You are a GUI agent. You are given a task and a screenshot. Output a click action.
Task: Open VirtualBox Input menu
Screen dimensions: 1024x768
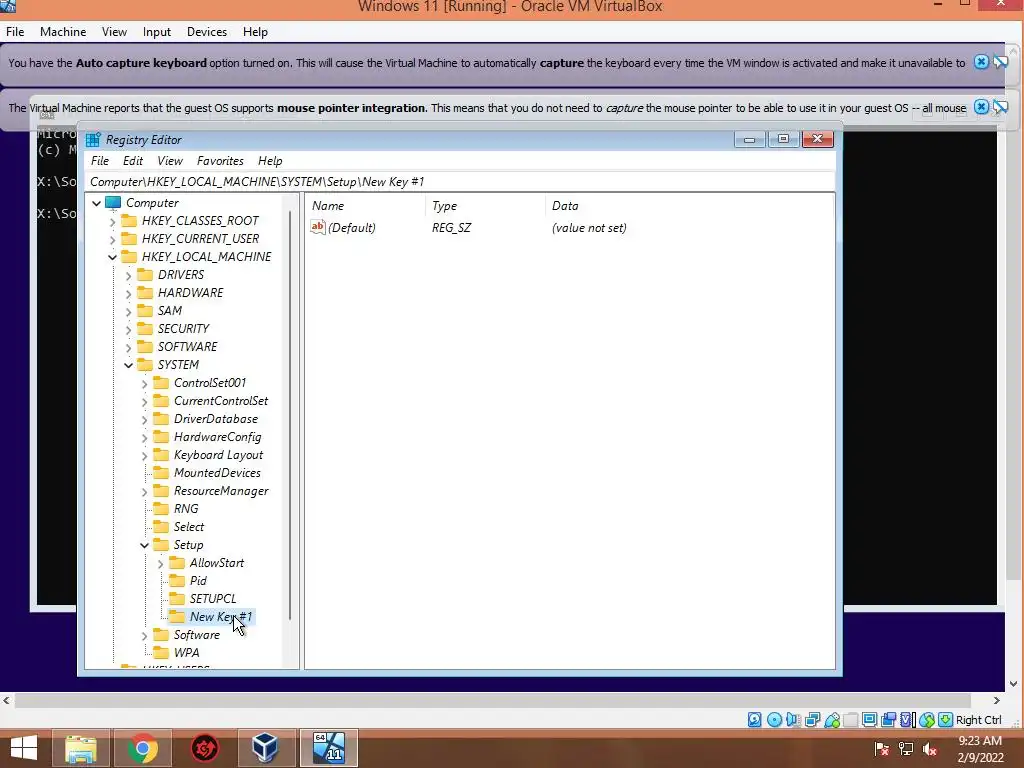tap(157, 31)
